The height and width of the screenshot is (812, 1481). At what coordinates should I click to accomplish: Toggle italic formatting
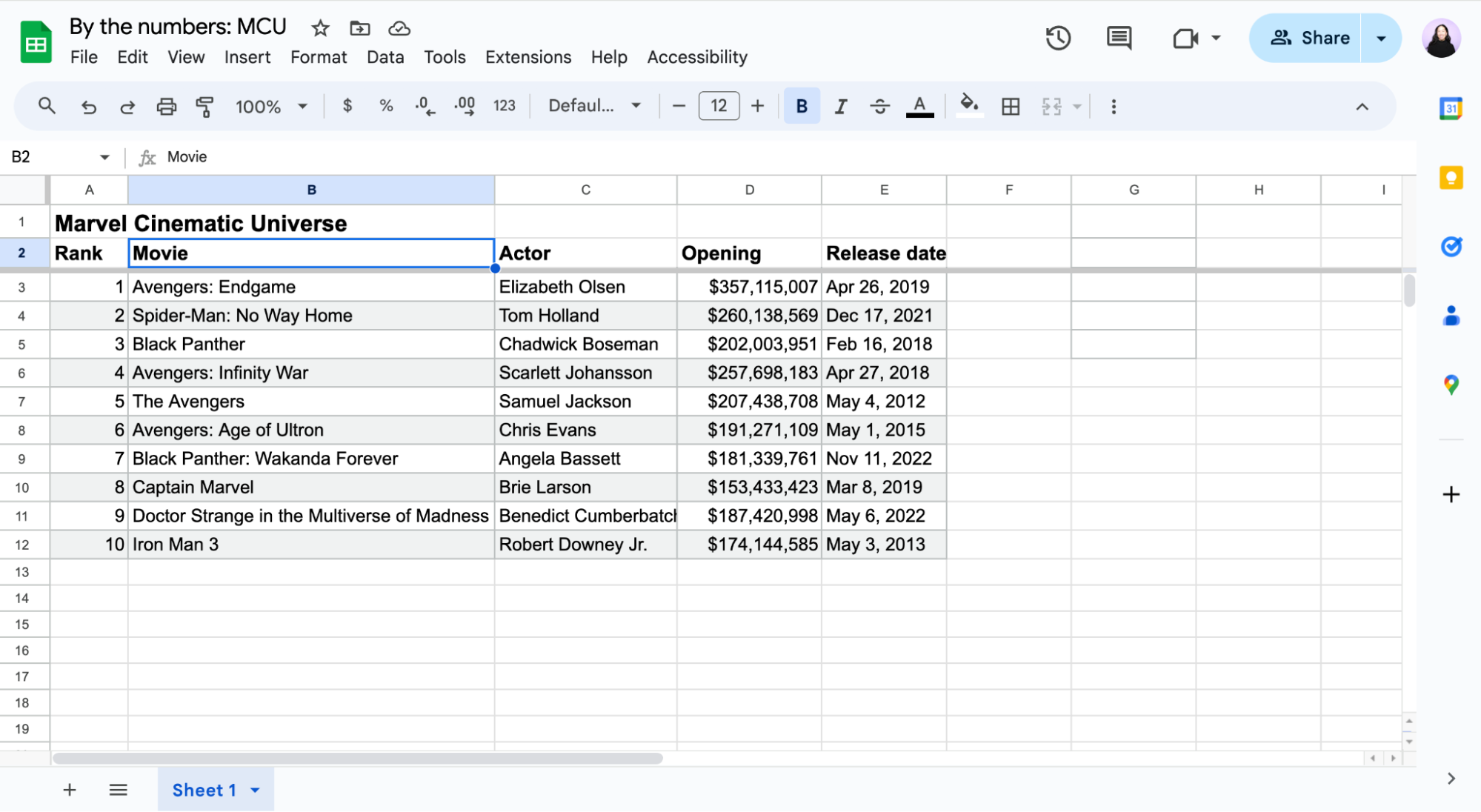(x=841, y=106)
